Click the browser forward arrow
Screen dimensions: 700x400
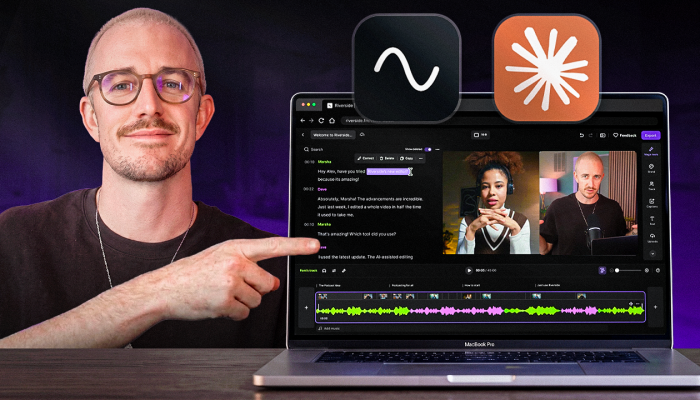pos(311,121)
